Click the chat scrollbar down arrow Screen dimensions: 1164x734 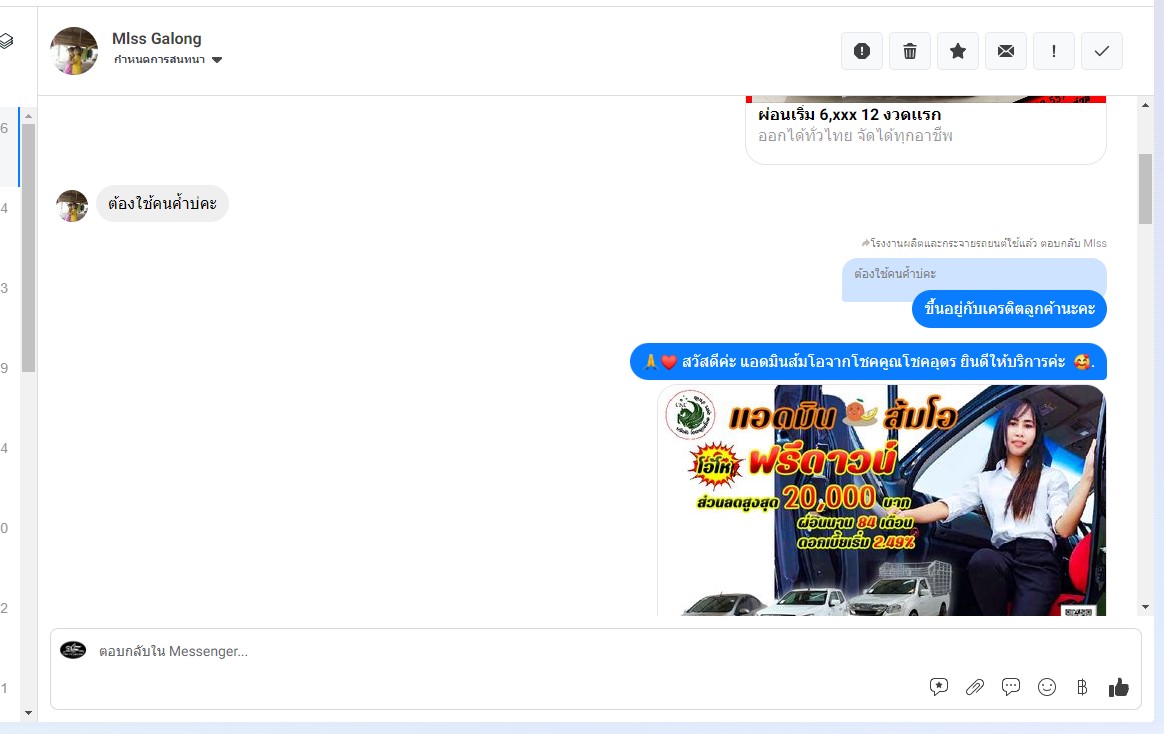[1145, 607]
